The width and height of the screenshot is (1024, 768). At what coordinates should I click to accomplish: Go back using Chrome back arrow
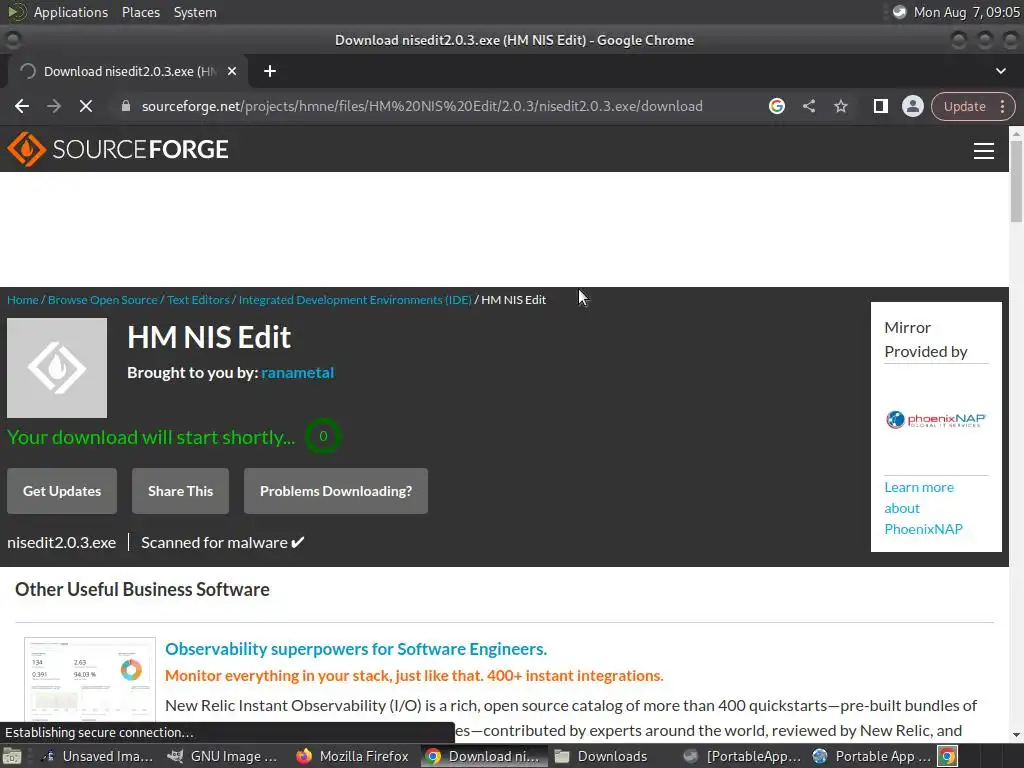coord(22,106)
